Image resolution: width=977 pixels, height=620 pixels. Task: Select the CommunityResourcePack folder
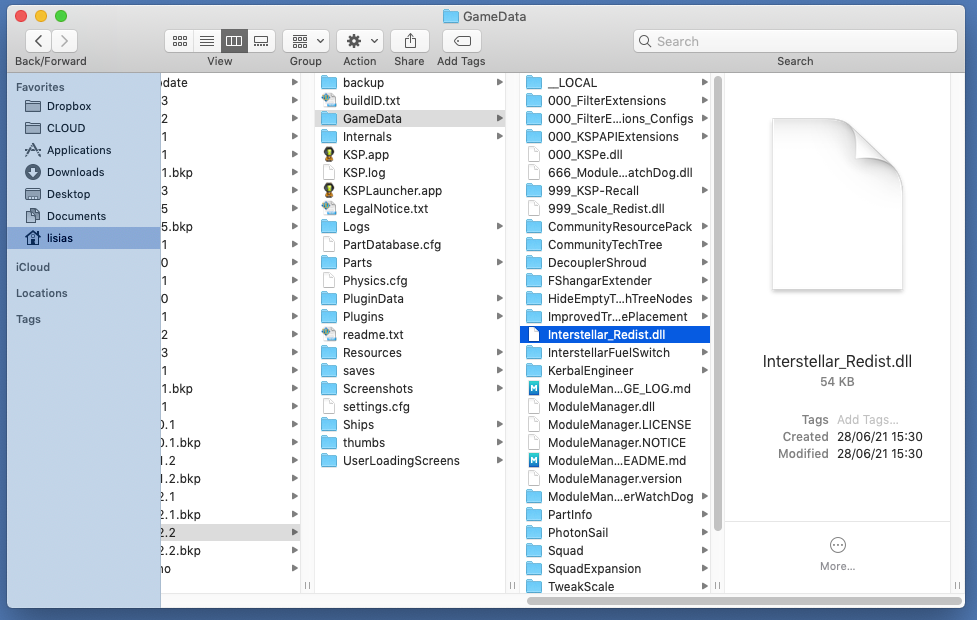[x=614, y=227]
